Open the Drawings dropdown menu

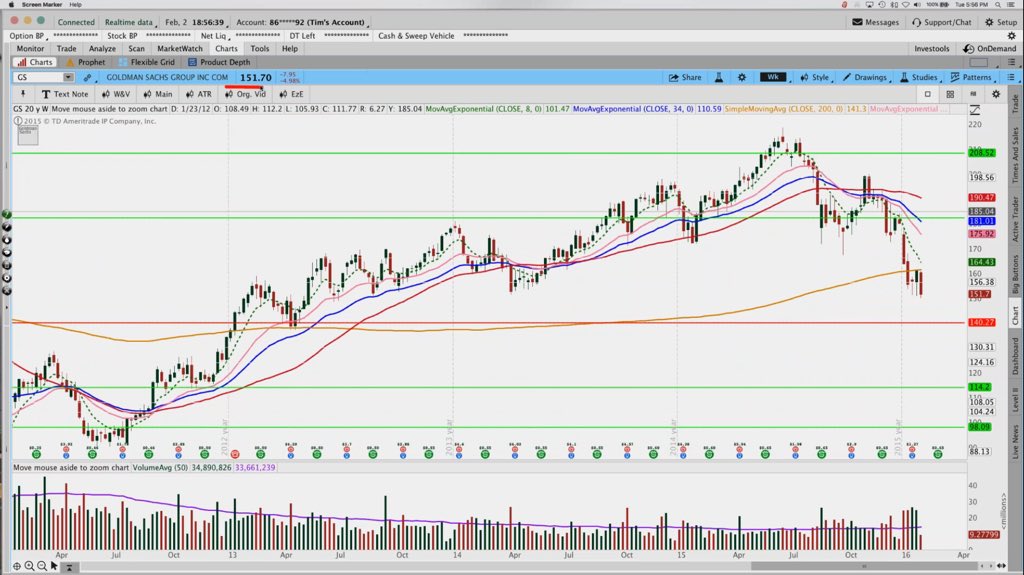point(865,77)
